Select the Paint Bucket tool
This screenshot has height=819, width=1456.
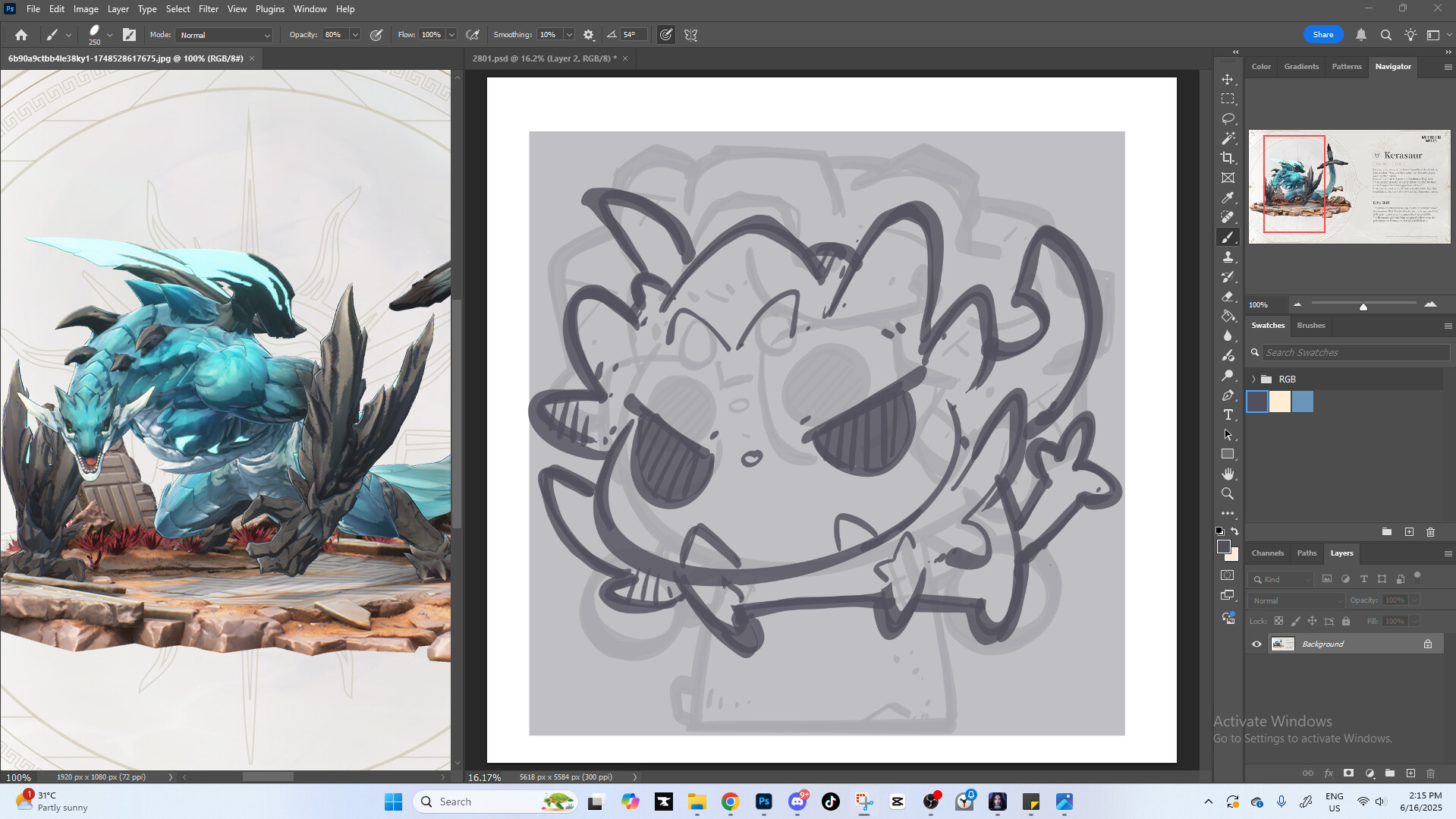pyautogui.click(x=1228, y=317)
